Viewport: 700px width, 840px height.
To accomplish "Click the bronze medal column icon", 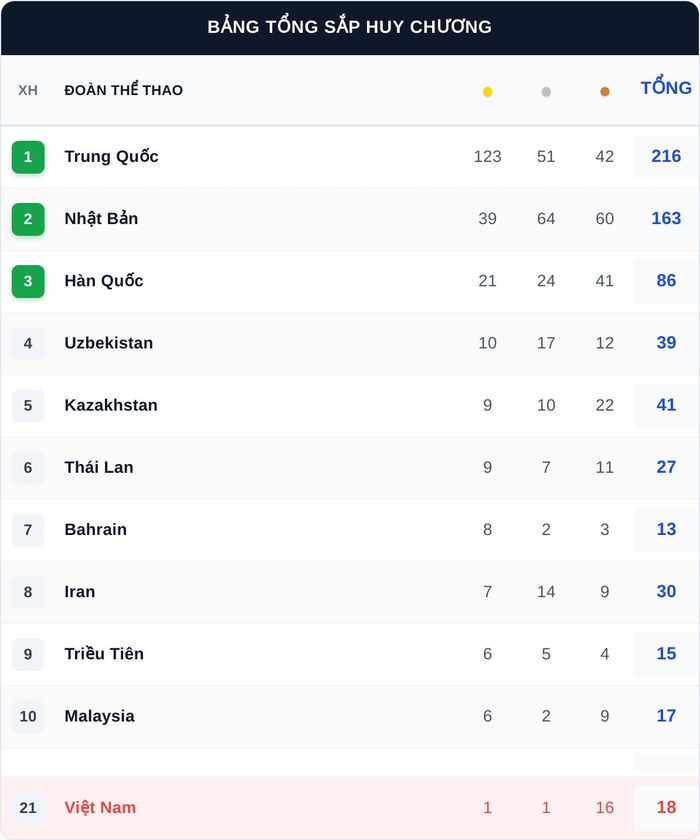I will pyautogui.click(x=605, y=92).
